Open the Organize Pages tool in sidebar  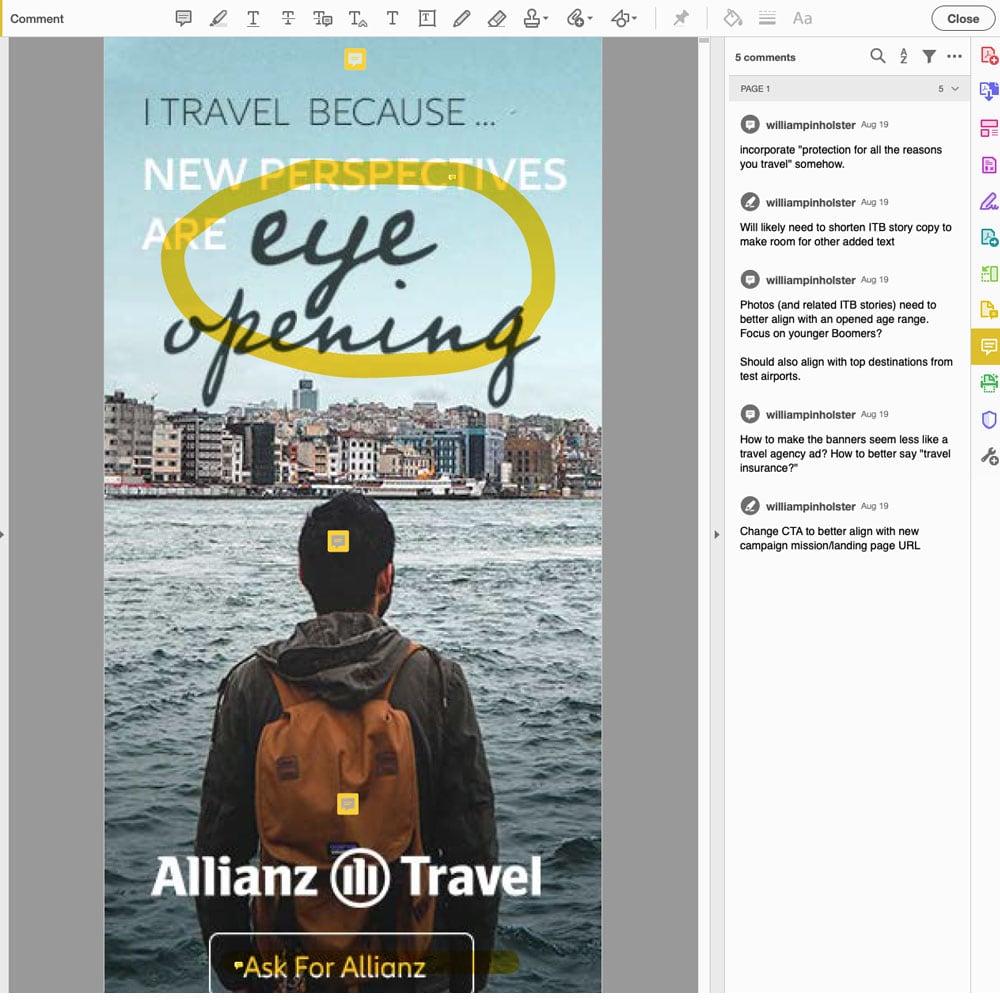989,128
